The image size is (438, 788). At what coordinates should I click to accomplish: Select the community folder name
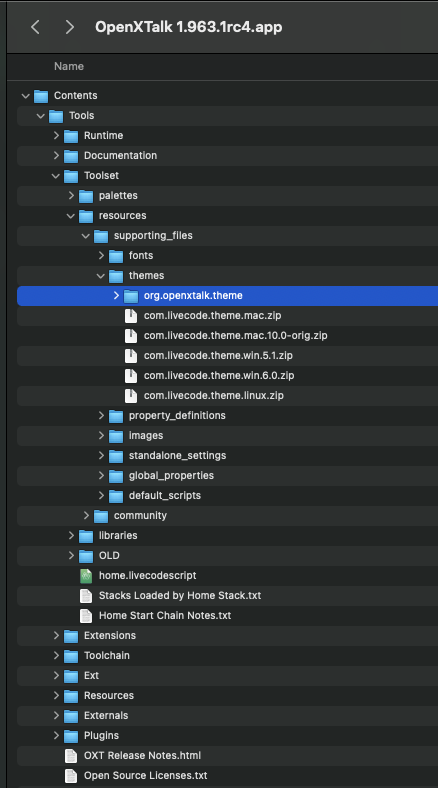click(140, 516)
